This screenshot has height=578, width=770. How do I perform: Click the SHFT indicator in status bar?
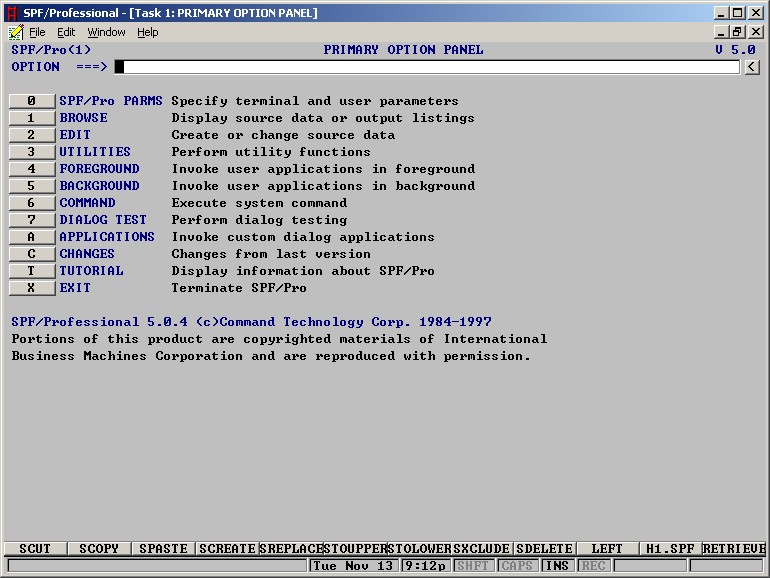click(473, 566)
